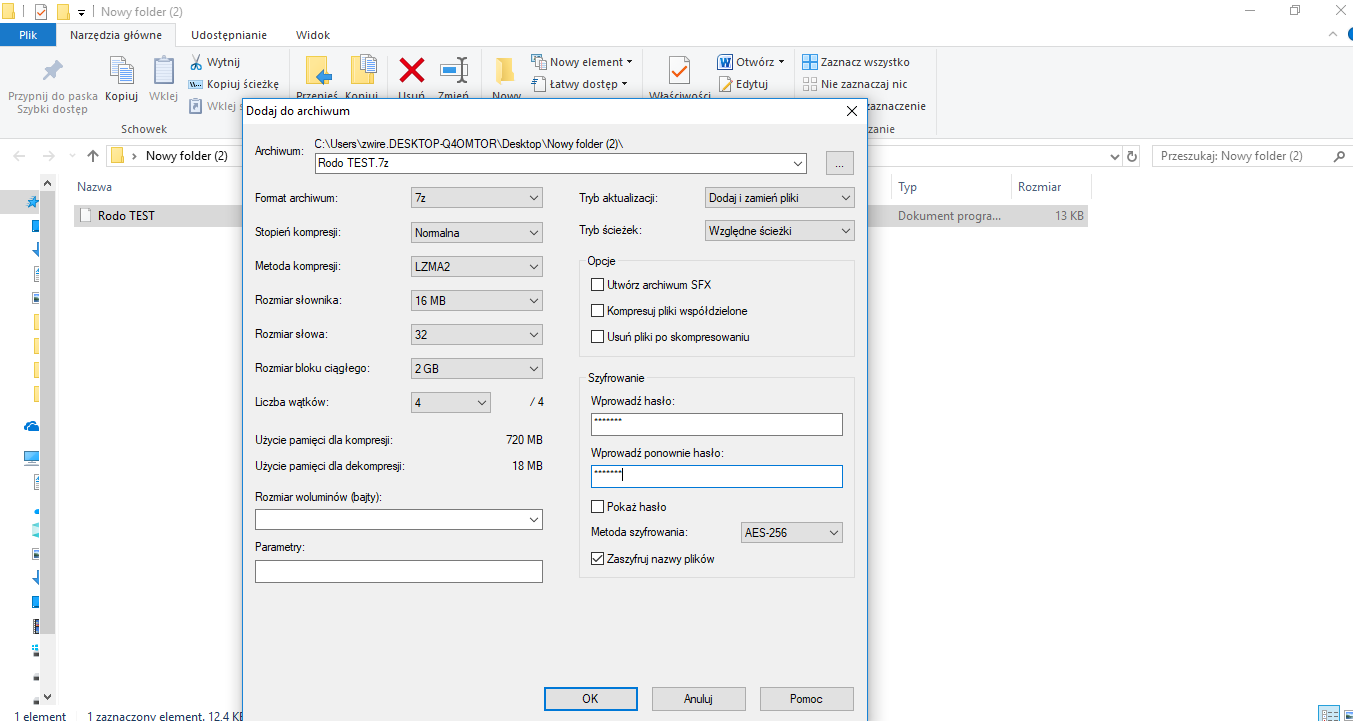The width and height of the screenshot is (1353, 721).
Task: Click the Przenieś do folder icon
Action: (x=318, y=71)
